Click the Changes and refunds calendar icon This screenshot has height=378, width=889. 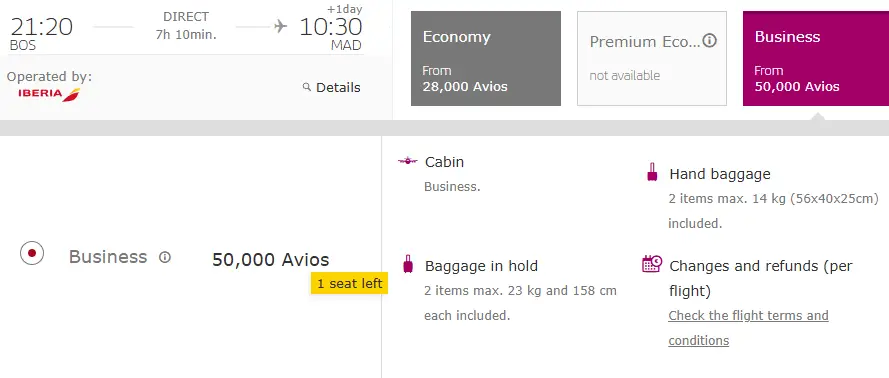[652, 264]
